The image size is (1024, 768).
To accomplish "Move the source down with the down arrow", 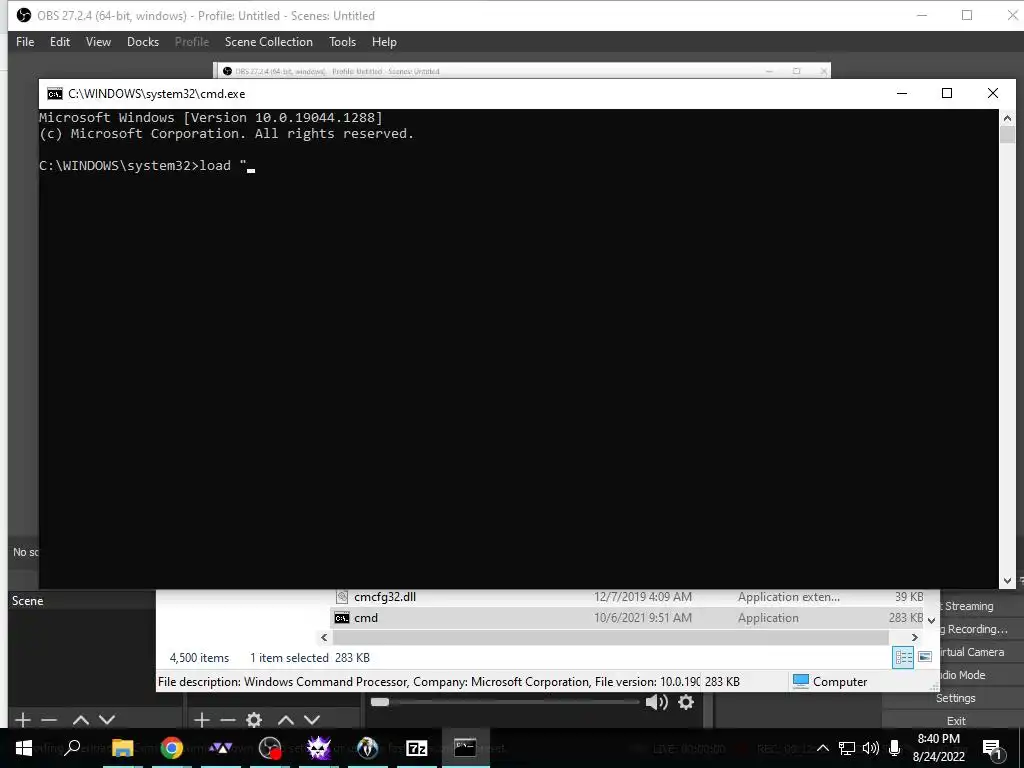I will 312,720.
